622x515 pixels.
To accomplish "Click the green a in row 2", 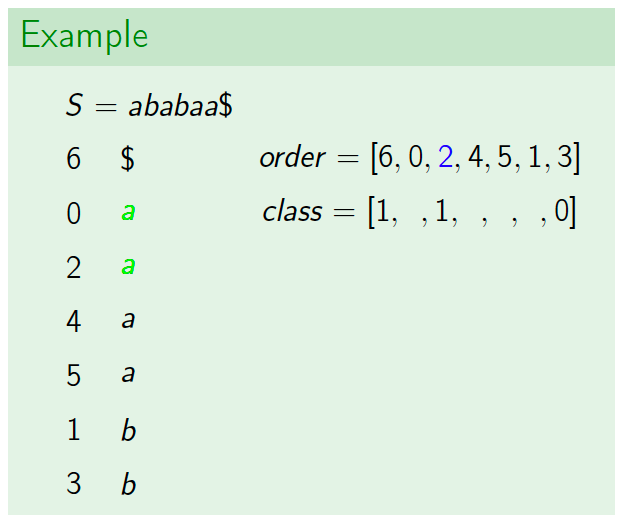I will [x=128, y=265].
